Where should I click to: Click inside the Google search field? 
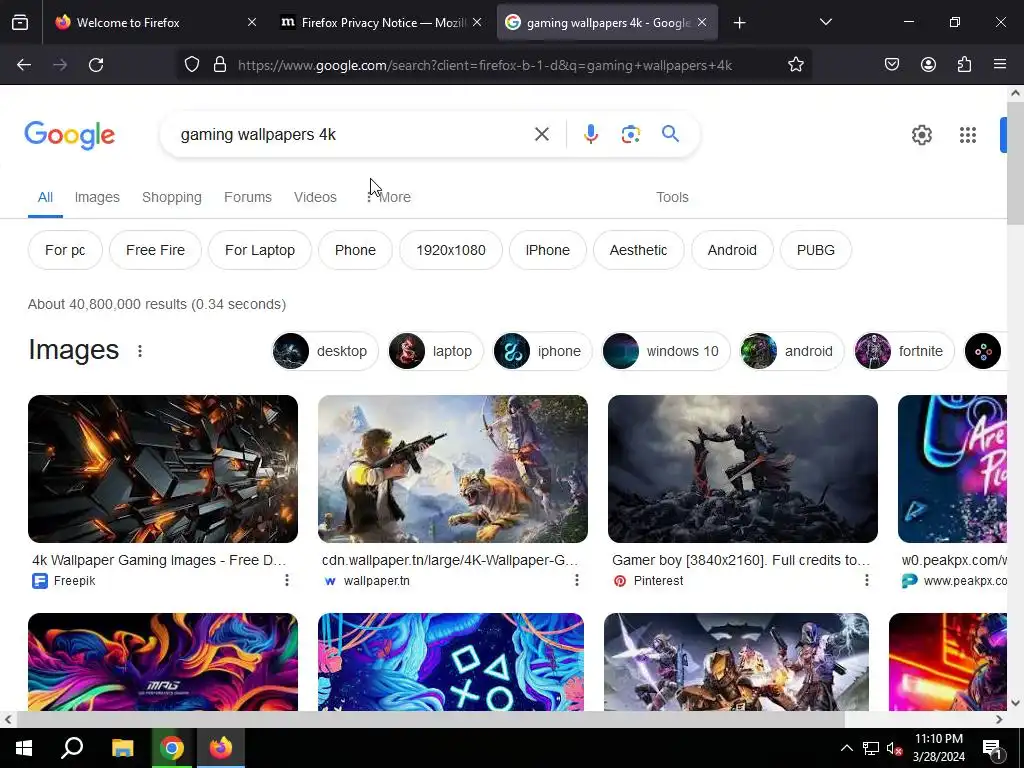[353, 135]
